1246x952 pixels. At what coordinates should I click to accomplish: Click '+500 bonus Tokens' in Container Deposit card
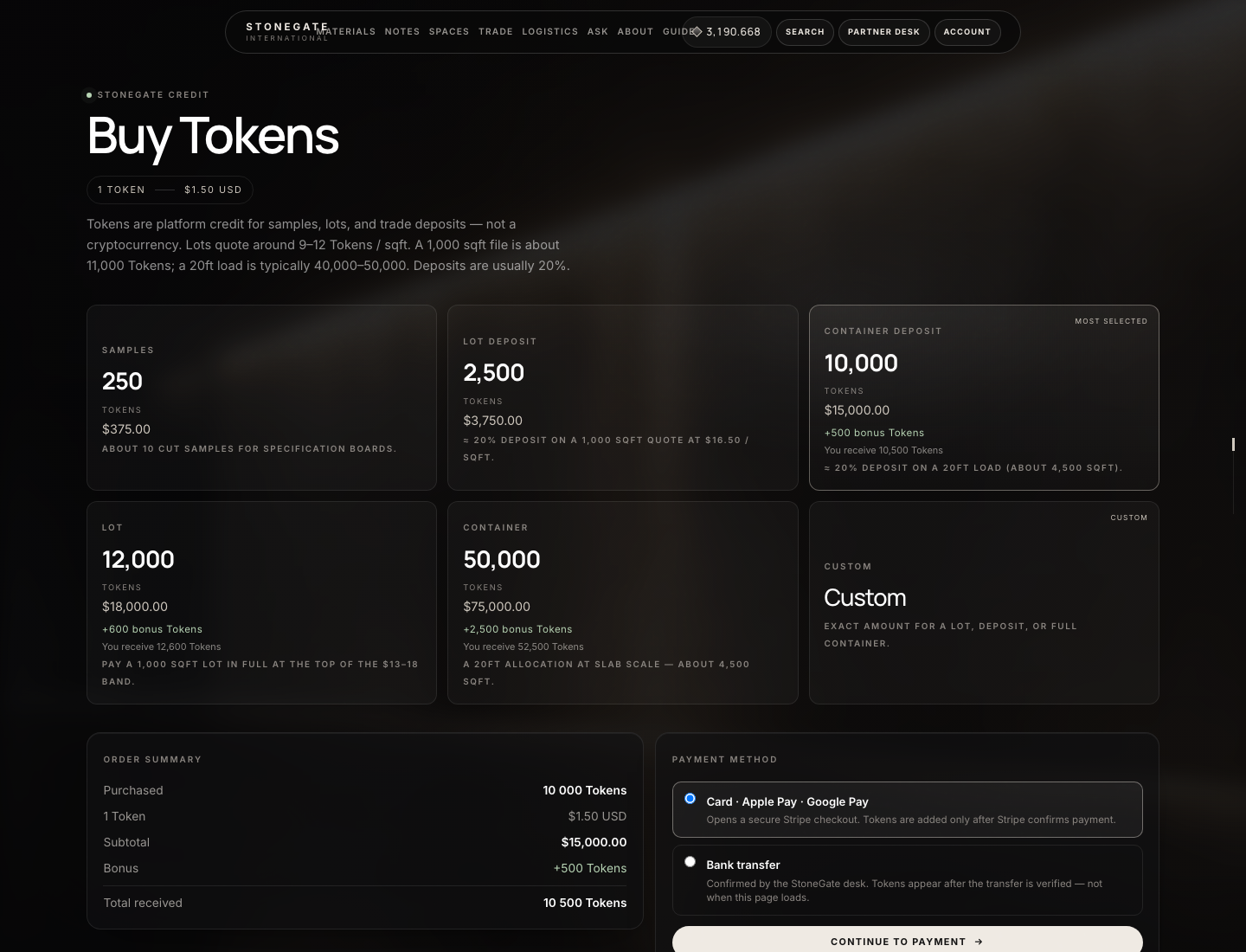pos(874,433)
